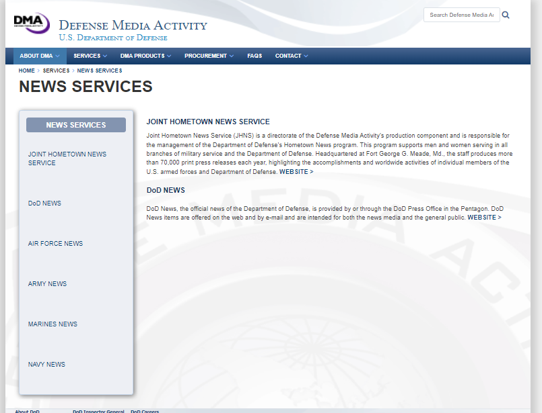Screen dimensions: 542x413
Task: Follow the DoD News WEBSITE link
Action: [x=484, y=217]
